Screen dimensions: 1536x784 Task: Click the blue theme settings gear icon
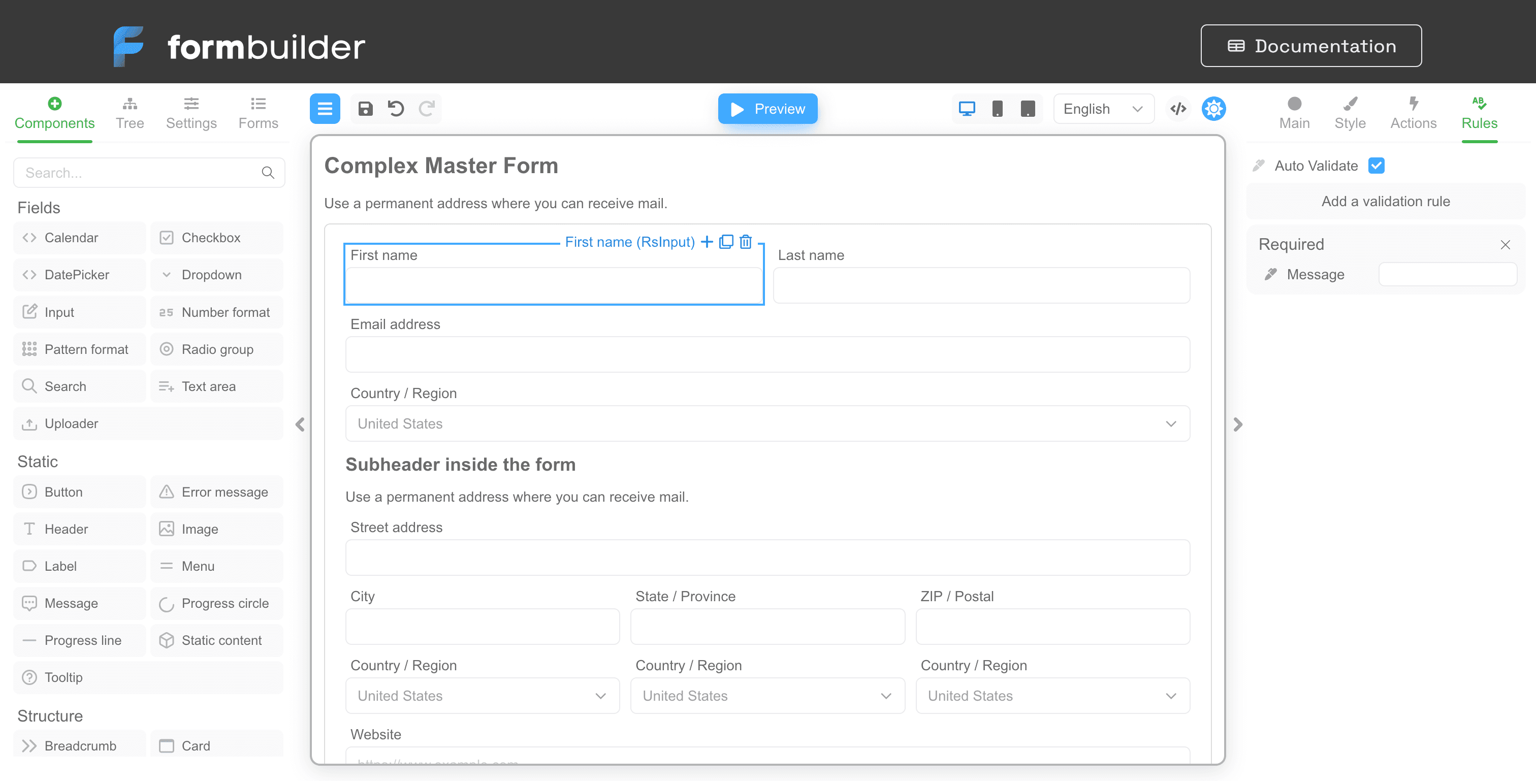point(1213,109)
